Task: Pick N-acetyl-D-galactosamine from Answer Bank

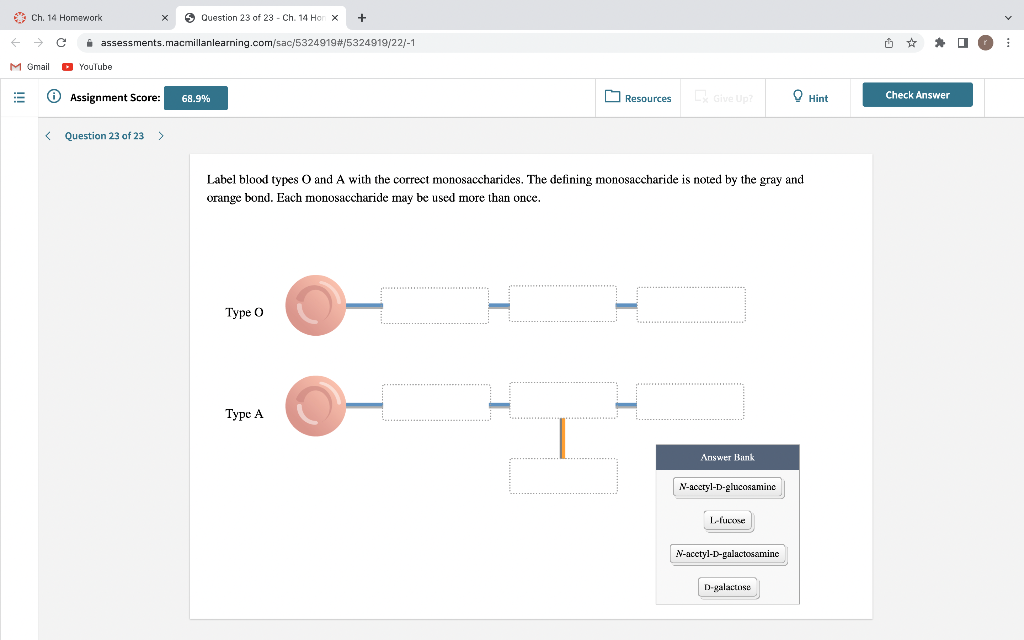Action: coord(728,554)
